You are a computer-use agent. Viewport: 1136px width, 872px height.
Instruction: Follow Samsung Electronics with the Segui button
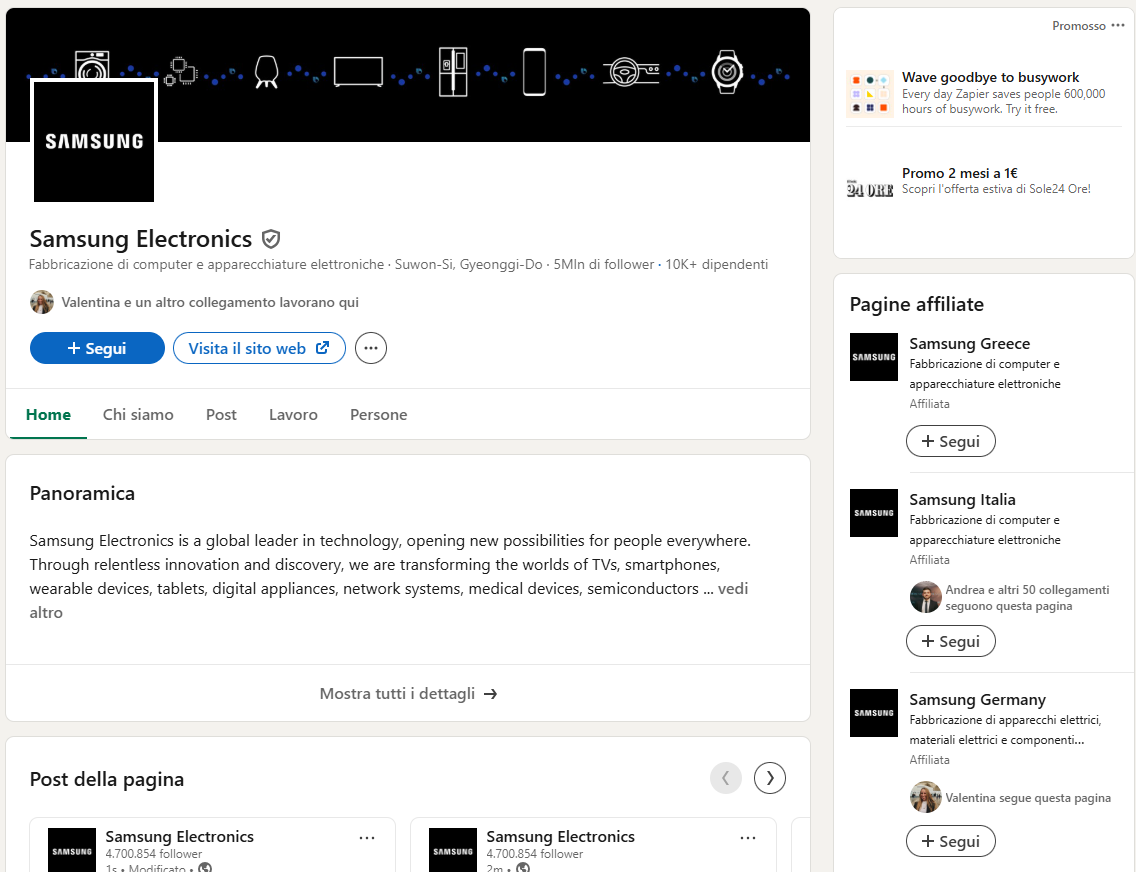coord(97,348)
